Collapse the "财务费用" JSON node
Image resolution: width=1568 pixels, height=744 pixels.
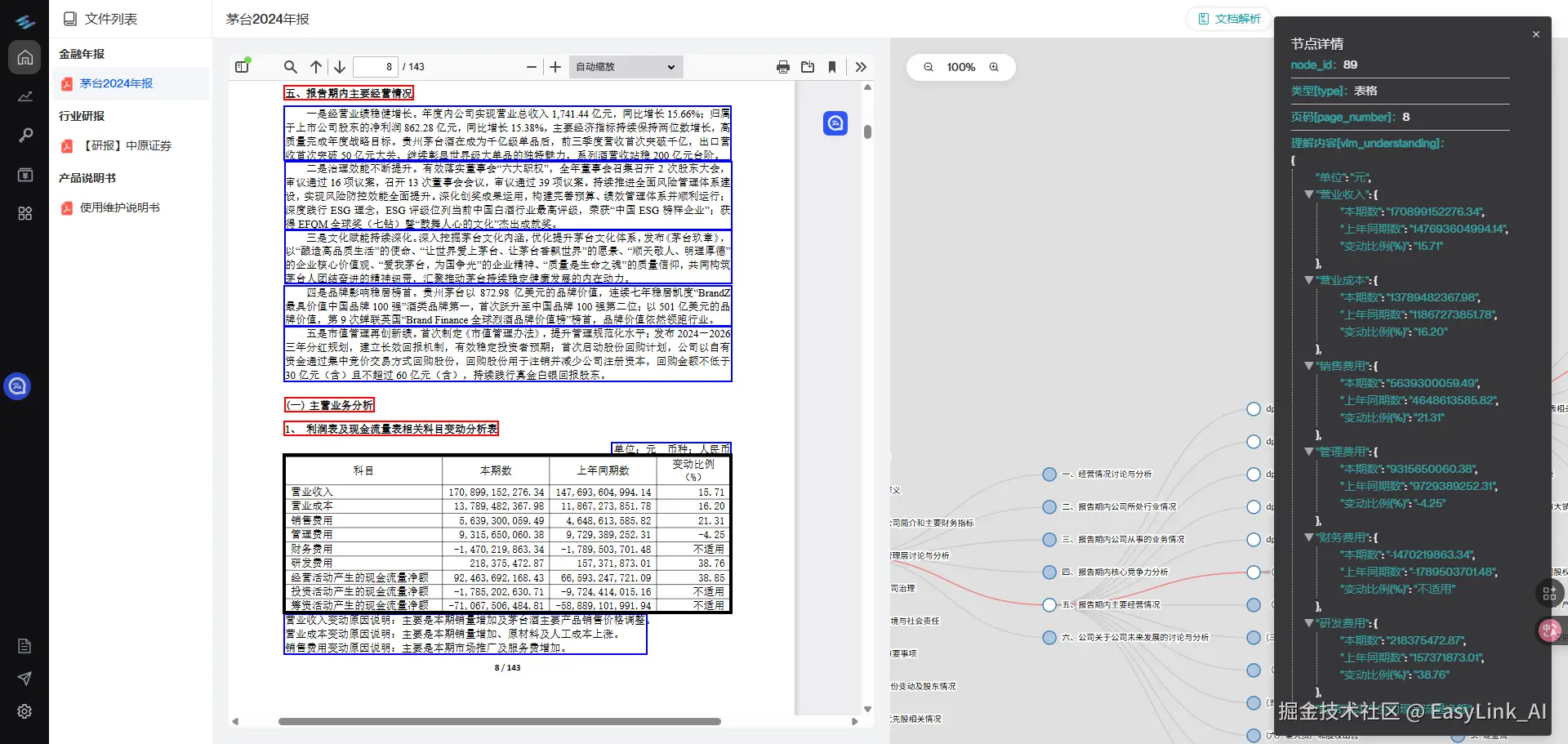tap(1309, 537)
